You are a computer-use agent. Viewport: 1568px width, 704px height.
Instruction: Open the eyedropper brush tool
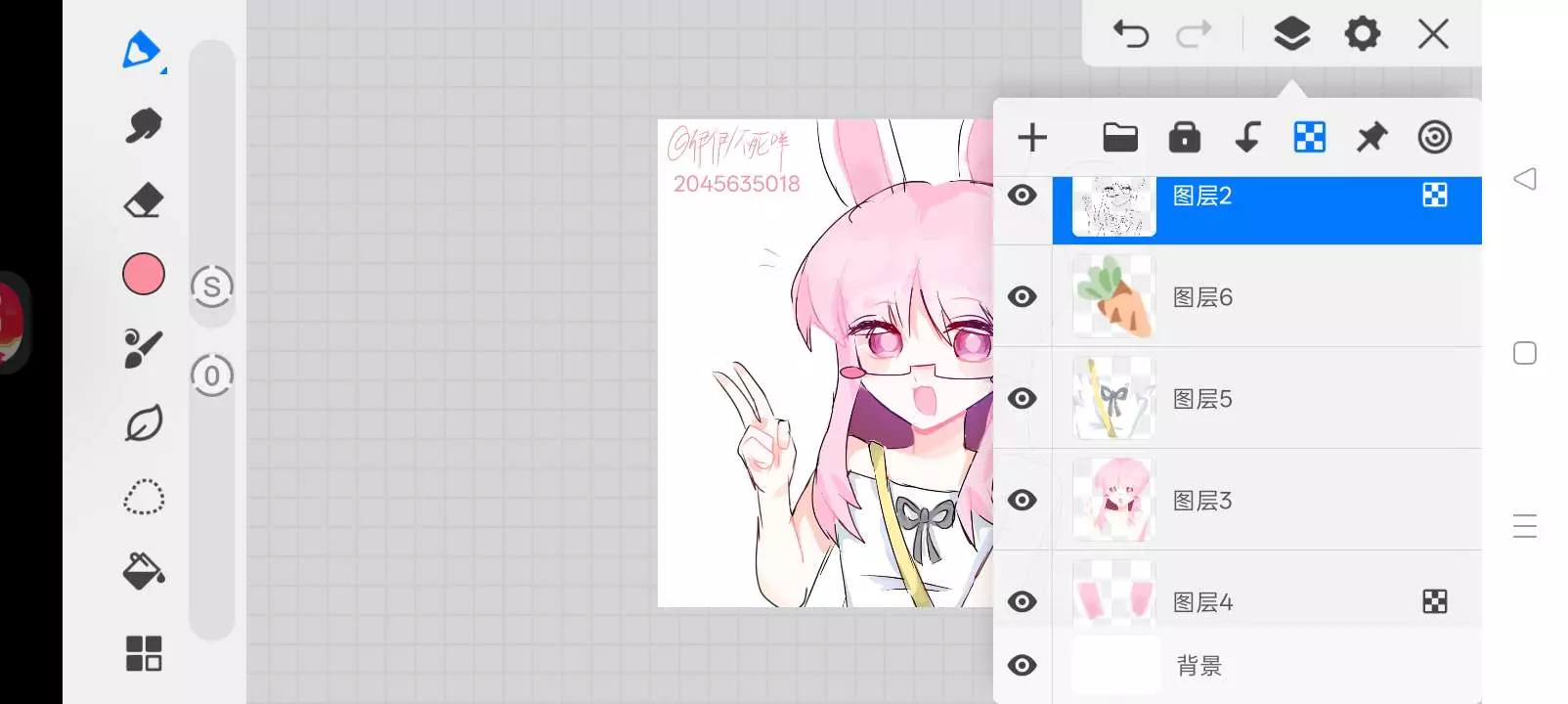144,349
